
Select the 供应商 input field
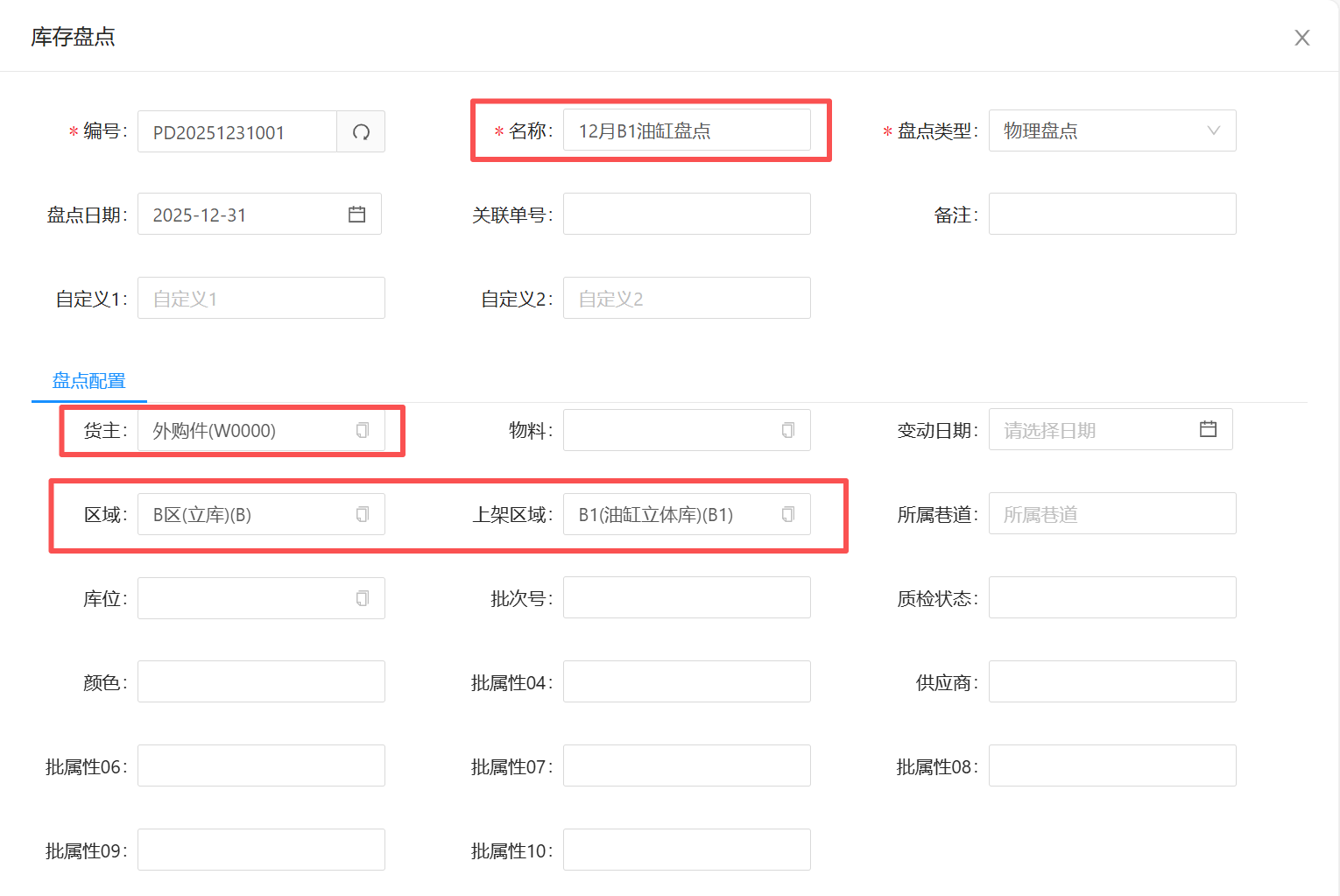coord(1111,682)
